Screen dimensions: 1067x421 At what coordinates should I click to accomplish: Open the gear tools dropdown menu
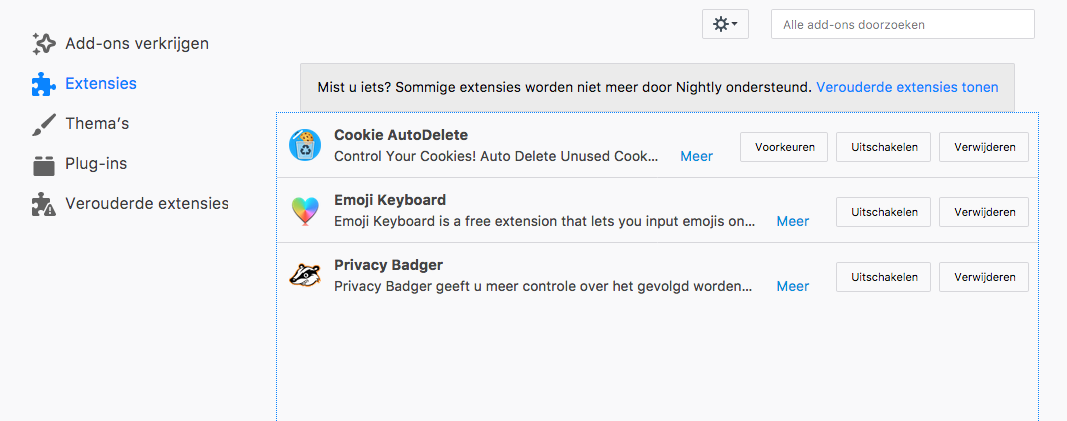pyautogui.click(x=725, y=24)
